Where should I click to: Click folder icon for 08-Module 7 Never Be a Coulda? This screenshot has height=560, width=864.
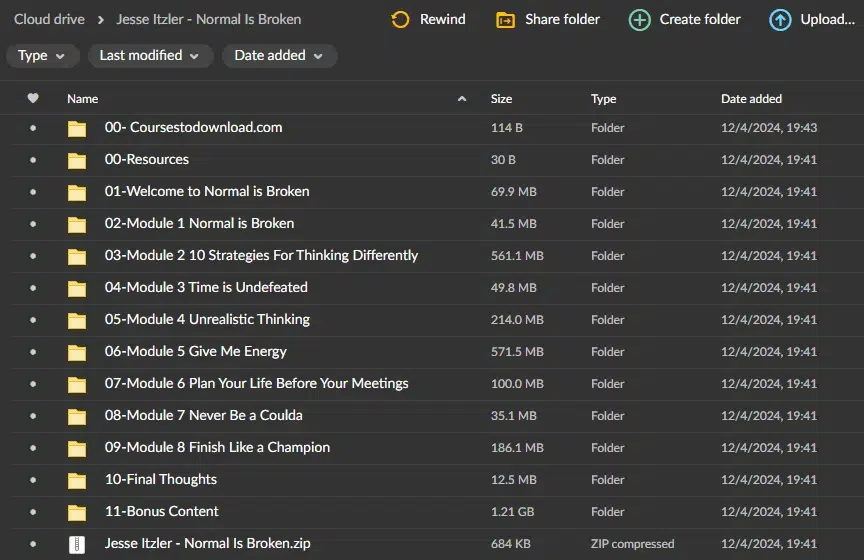77,416
